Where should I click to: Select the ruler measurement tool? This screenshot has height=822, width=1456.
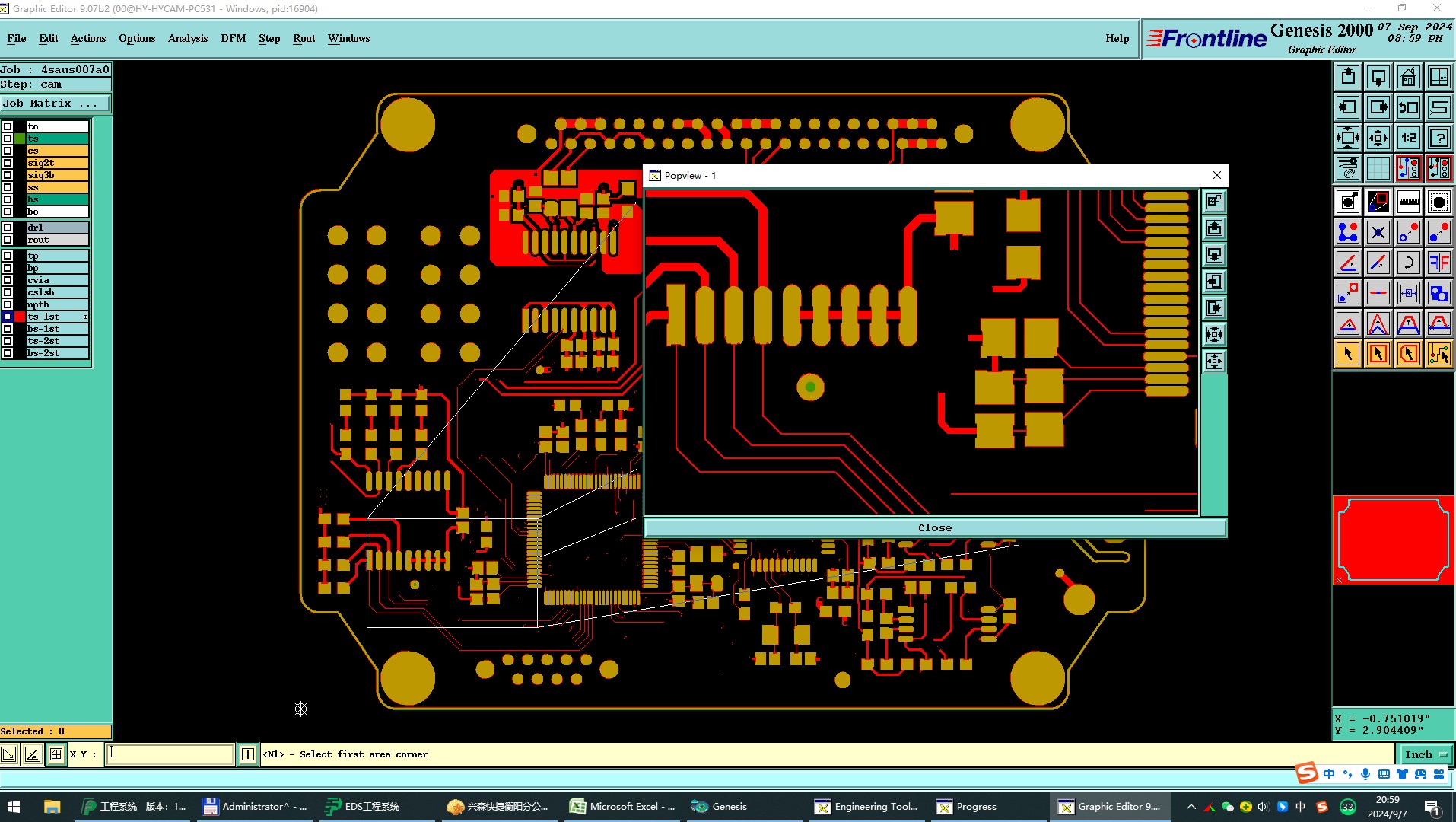(x=1408, y=202)
